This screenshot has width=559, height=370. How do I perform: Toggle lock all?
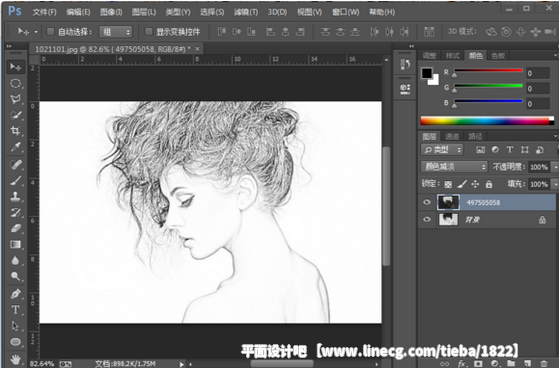(489, 184)
